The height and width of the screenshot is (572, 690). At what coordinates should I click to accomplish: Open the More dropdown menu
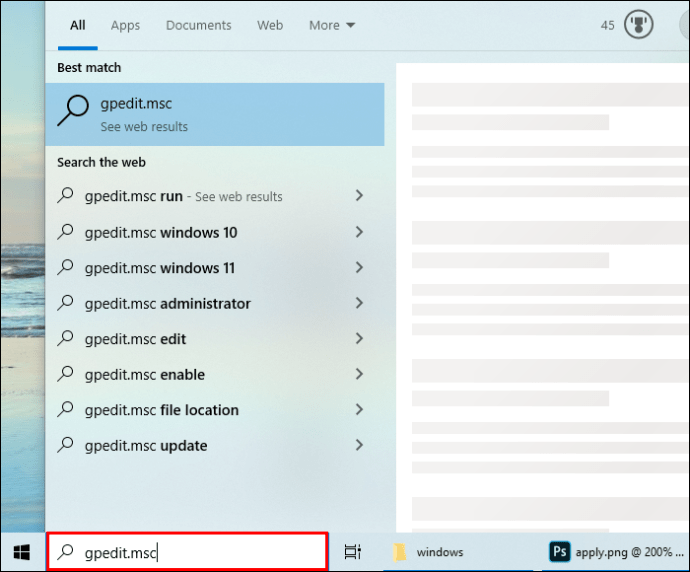(332, 25)
